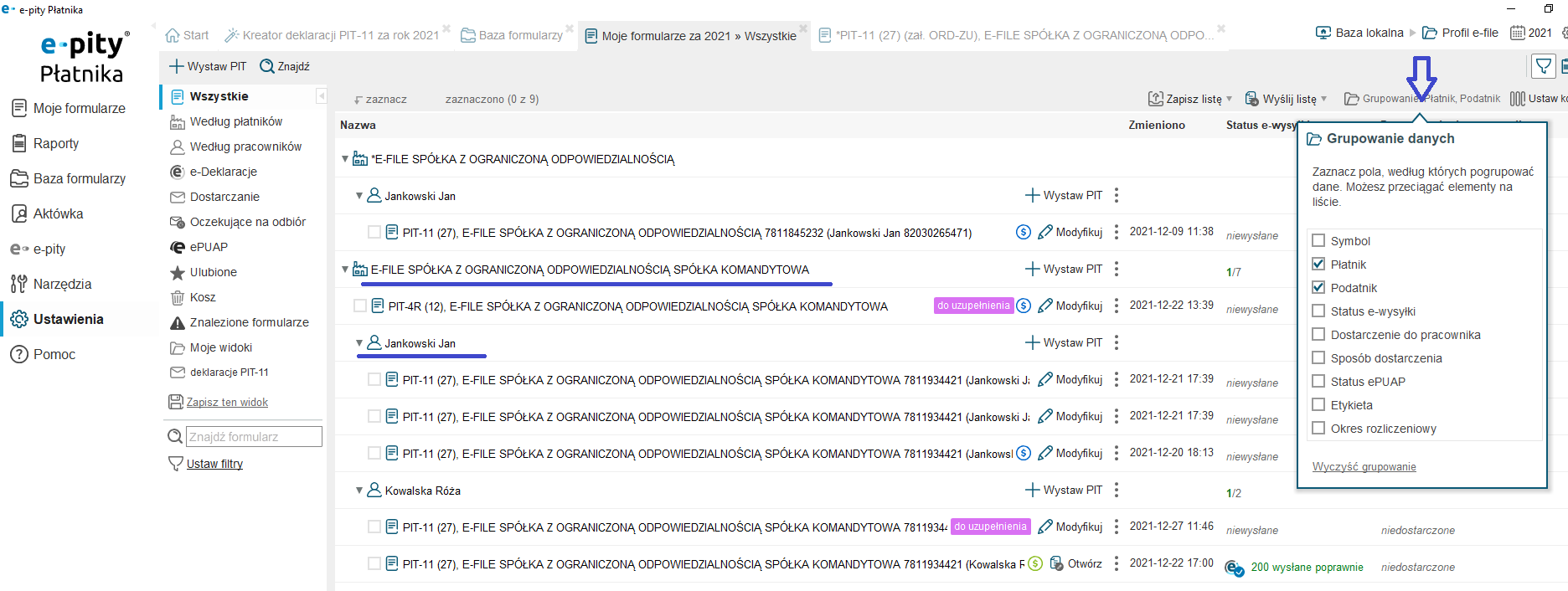Switch to Baza formularzy tab
Screen dimensions: 1568x591
pos(512,35)
